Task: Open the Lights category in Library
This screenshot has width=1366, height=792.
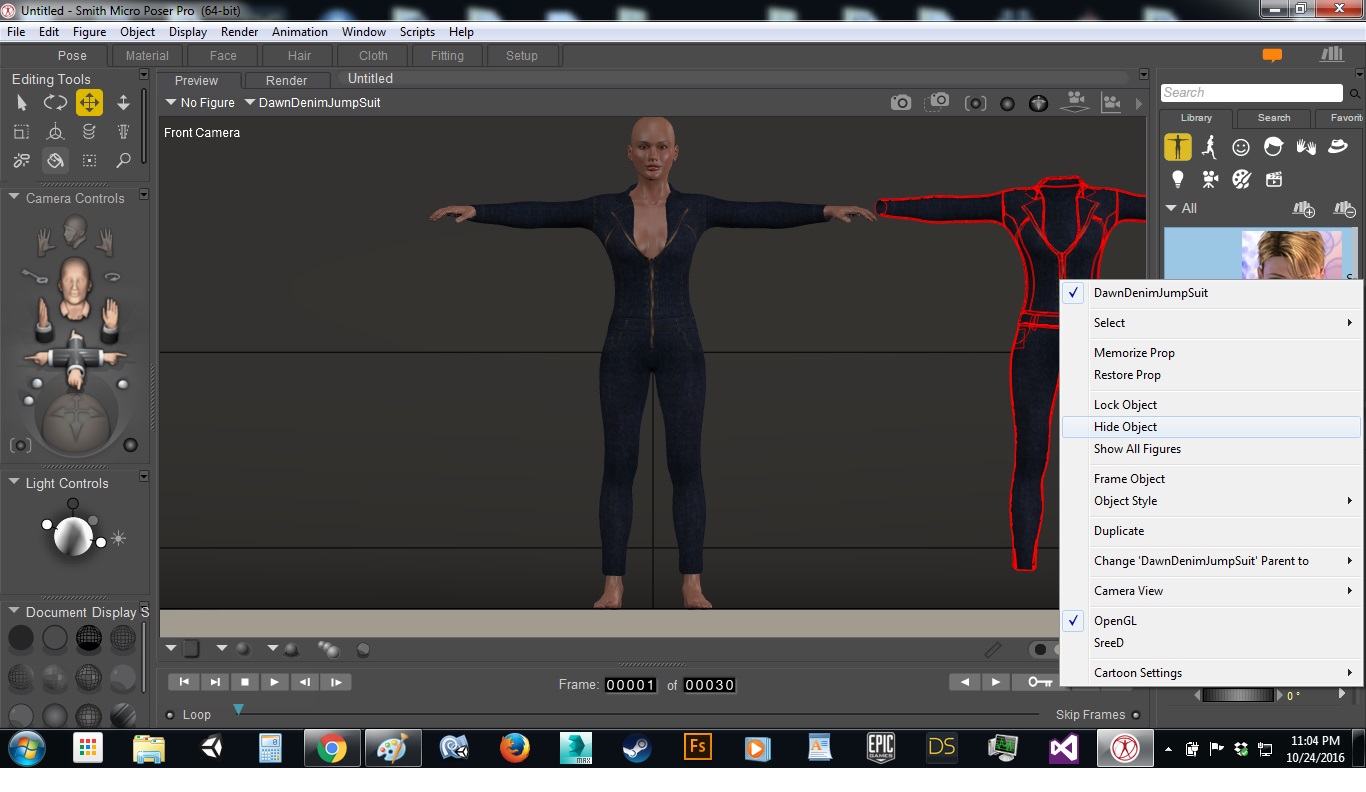Action: (x=1177, y=179)
